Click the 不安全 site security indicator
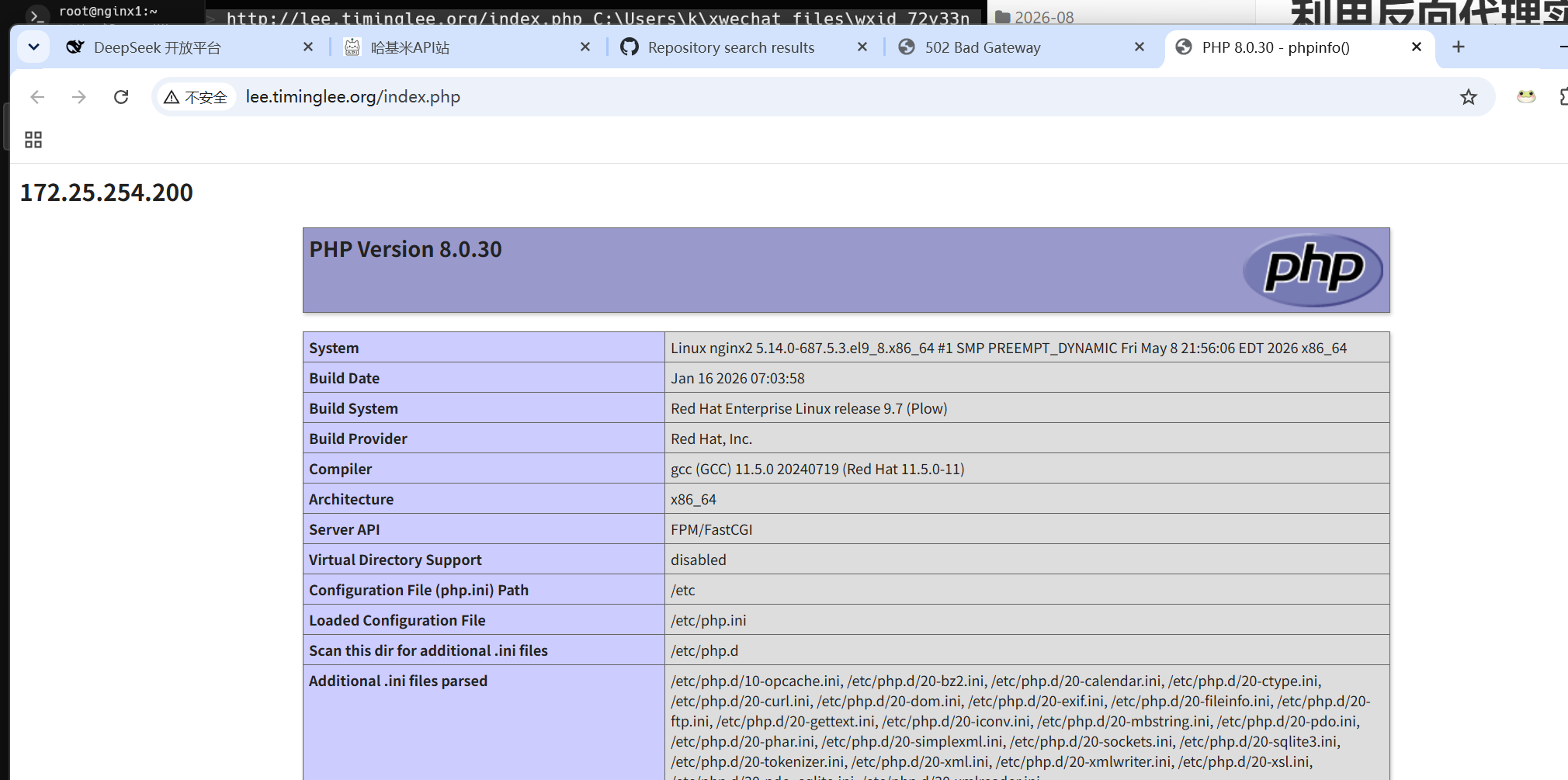This screenshot has width=1568, height=780. (x=196, y=97)
